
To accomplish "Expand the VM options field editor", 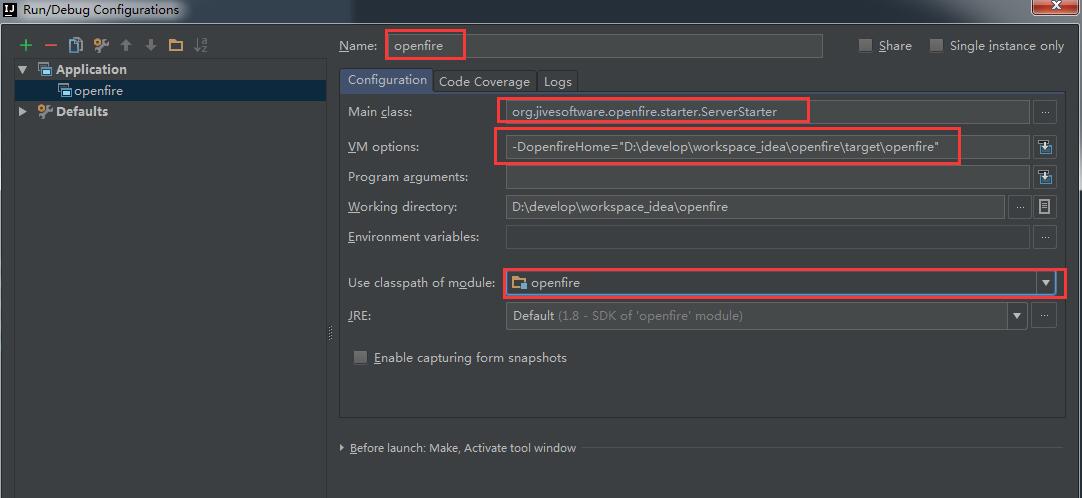I will tap(1045, 147).
